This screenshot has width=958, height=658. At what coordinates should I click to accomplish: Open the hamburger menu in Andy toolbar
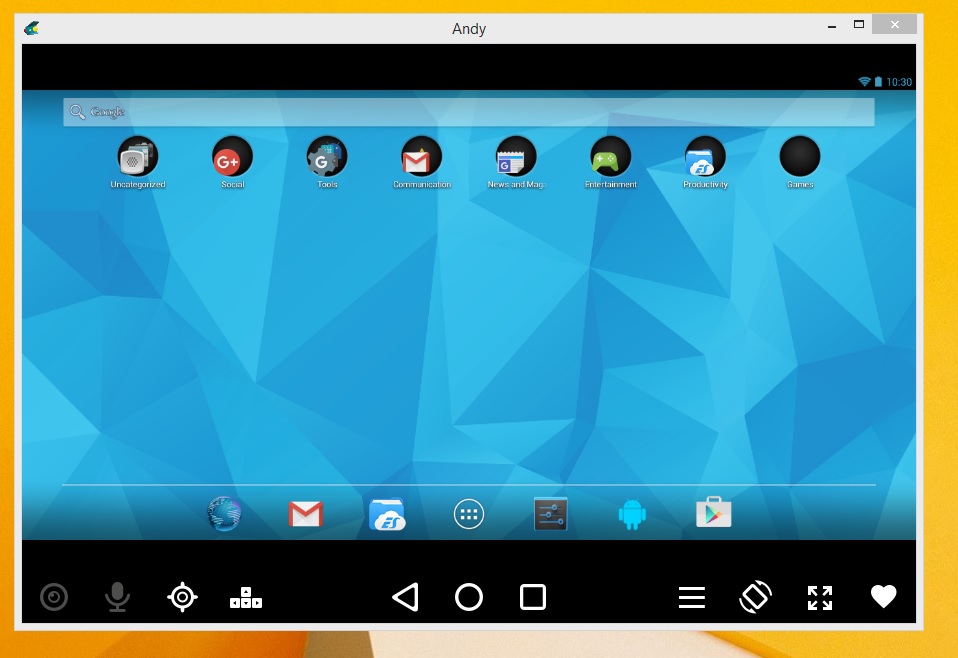692,598
